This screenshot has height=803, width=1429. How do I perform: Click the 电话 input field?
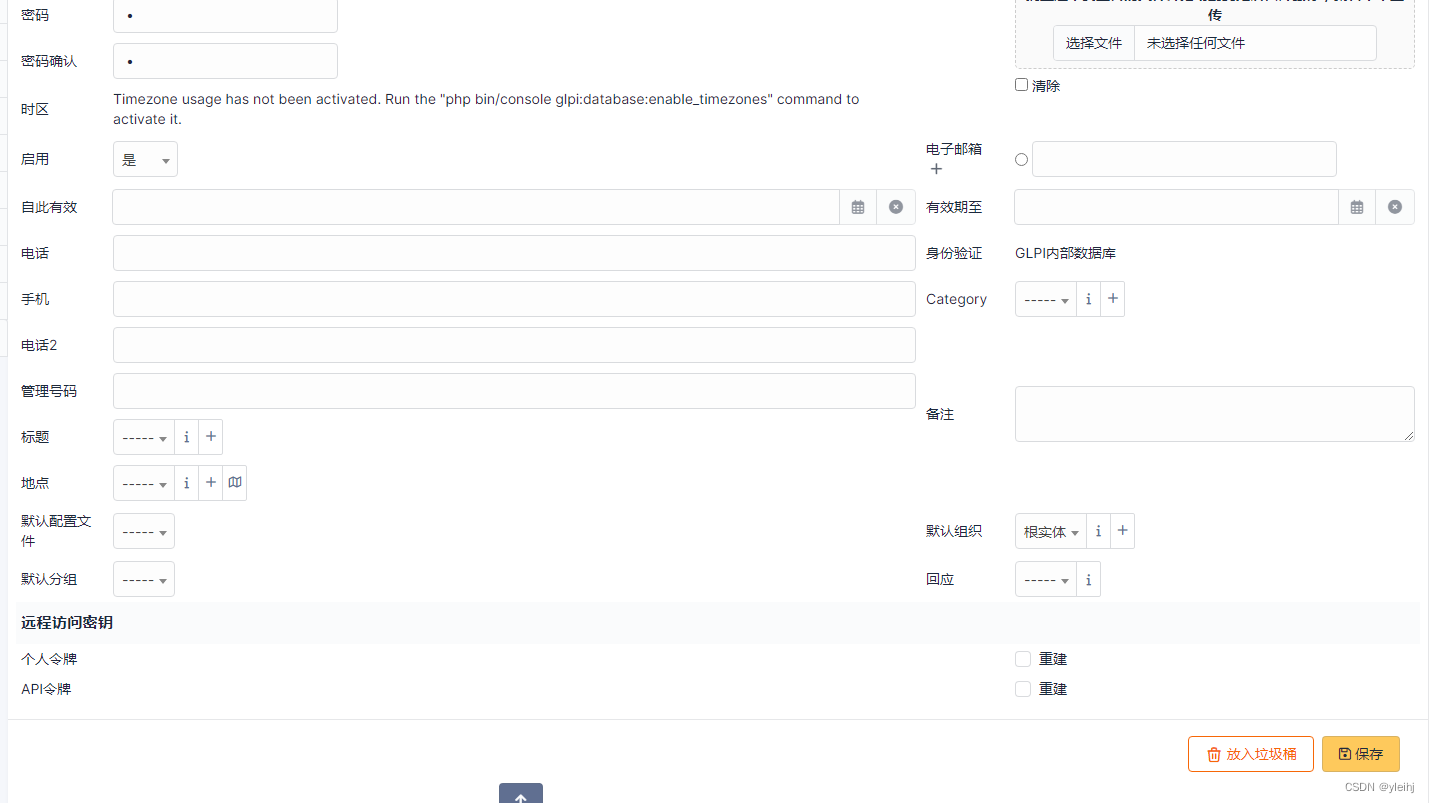[514, 253]
